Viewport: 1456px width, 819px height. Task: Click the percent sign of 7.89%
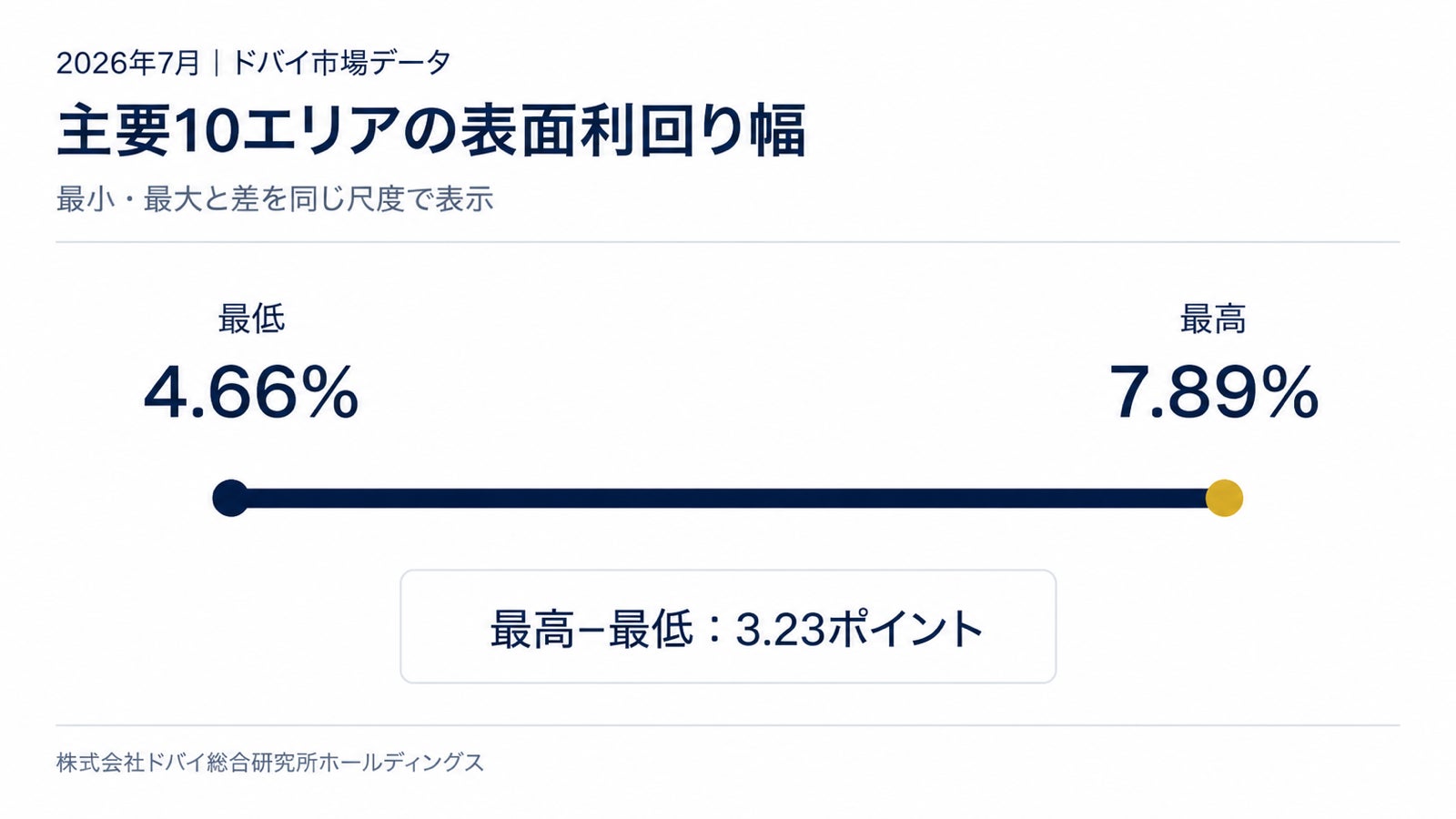tap(1288, 392)
